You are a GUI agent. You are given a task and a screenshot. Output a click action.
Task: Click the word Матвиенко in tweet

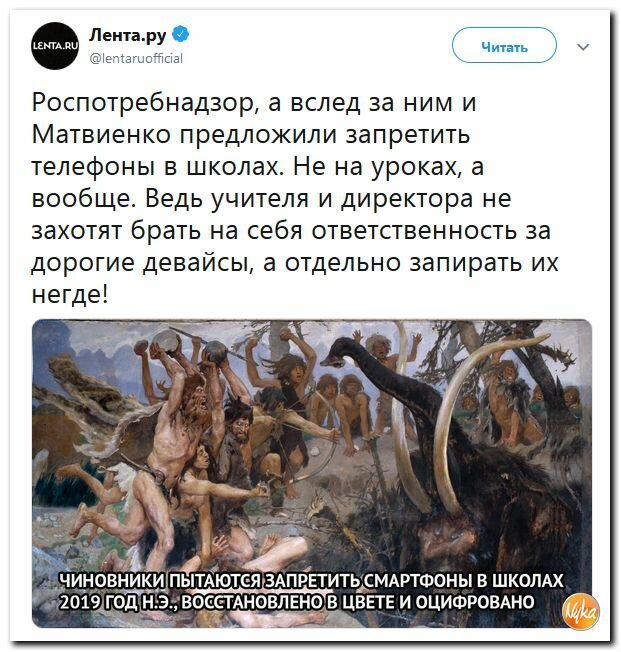[101, 135]
